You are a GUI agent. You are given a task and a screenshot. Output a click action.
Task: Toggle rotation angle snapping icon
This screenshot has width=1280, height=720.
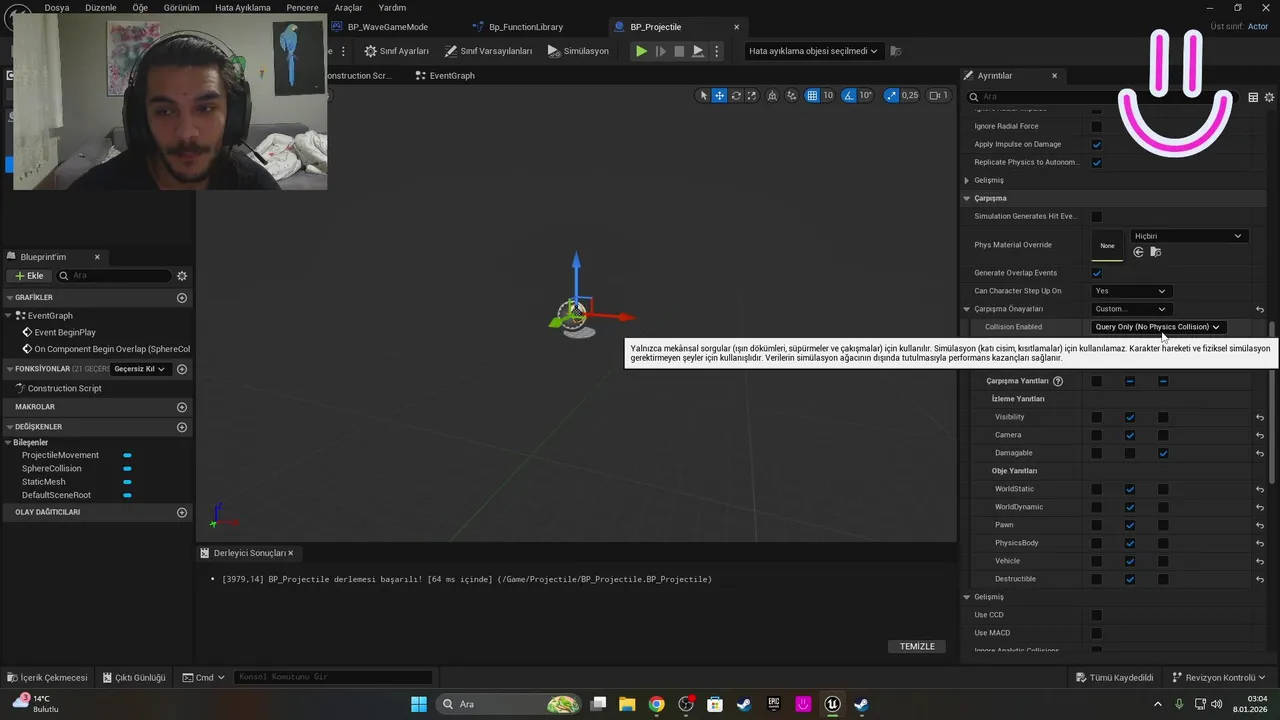(x=848, y=96)
